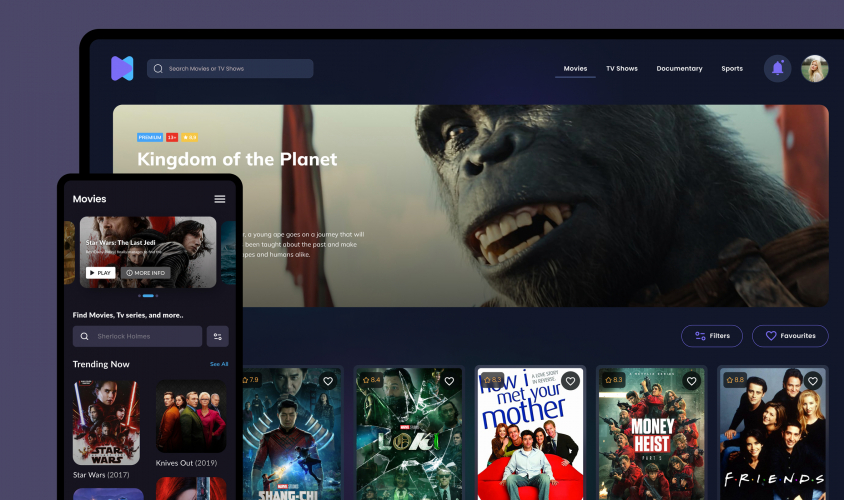The image size is (844, 500).
Task: Open the Money Heist poster
Action: (x=651, y=434)
